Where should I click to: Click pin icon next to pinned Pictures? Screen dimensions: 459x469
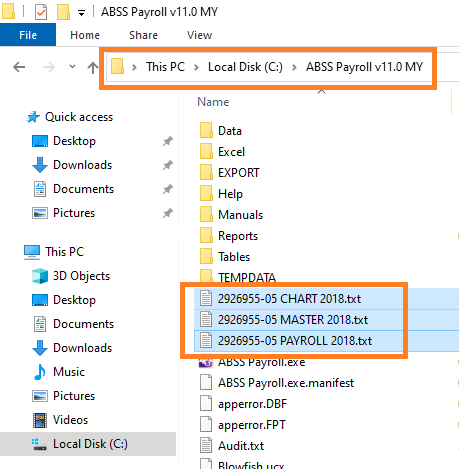[168, 213]
